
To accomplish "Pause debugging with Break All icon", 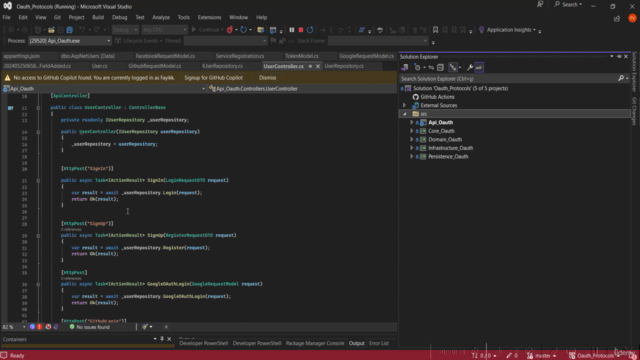I will [x=291, y=30].
